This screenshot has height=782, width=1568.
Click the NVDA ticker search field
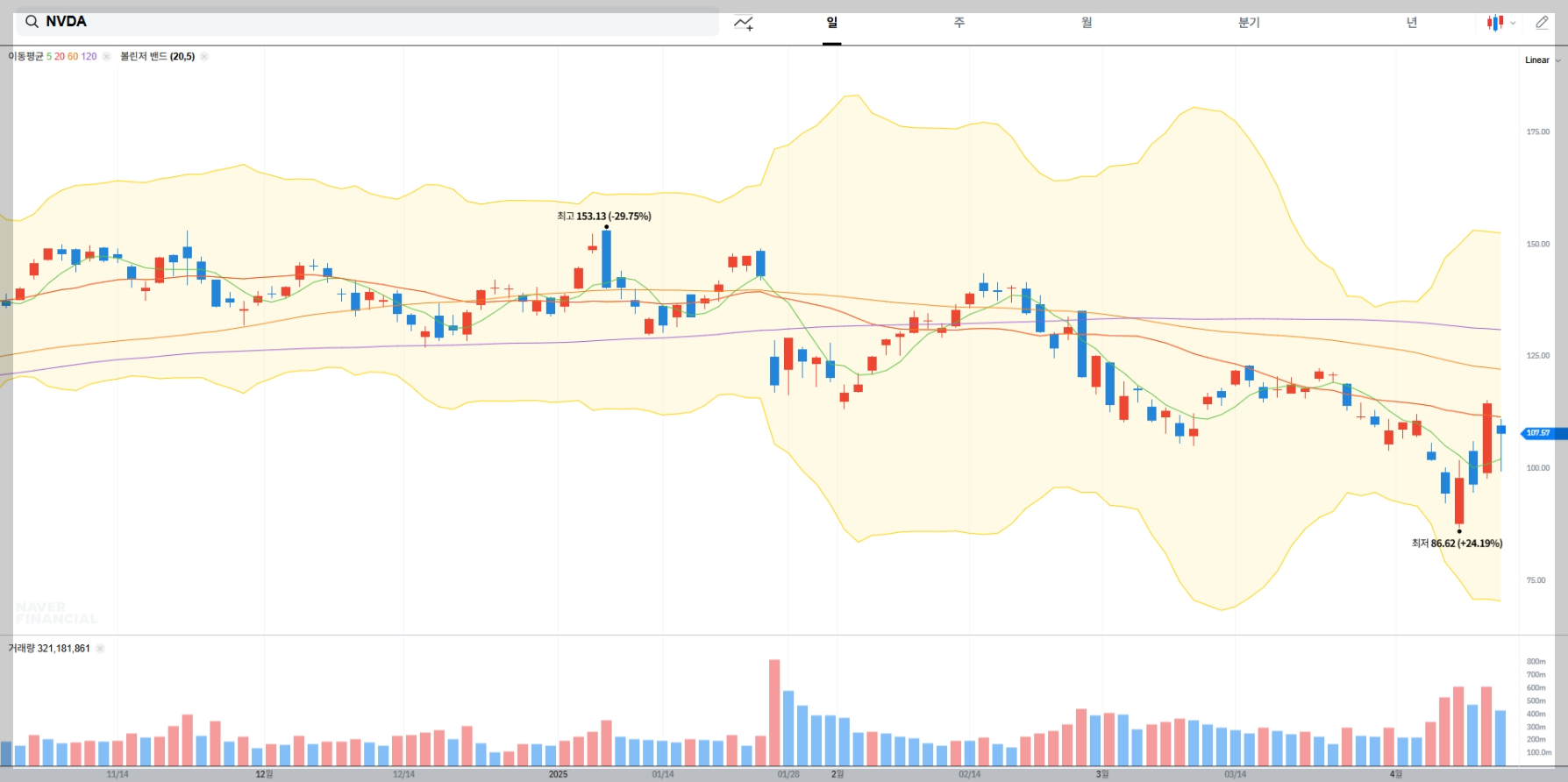tap(367, 22)
